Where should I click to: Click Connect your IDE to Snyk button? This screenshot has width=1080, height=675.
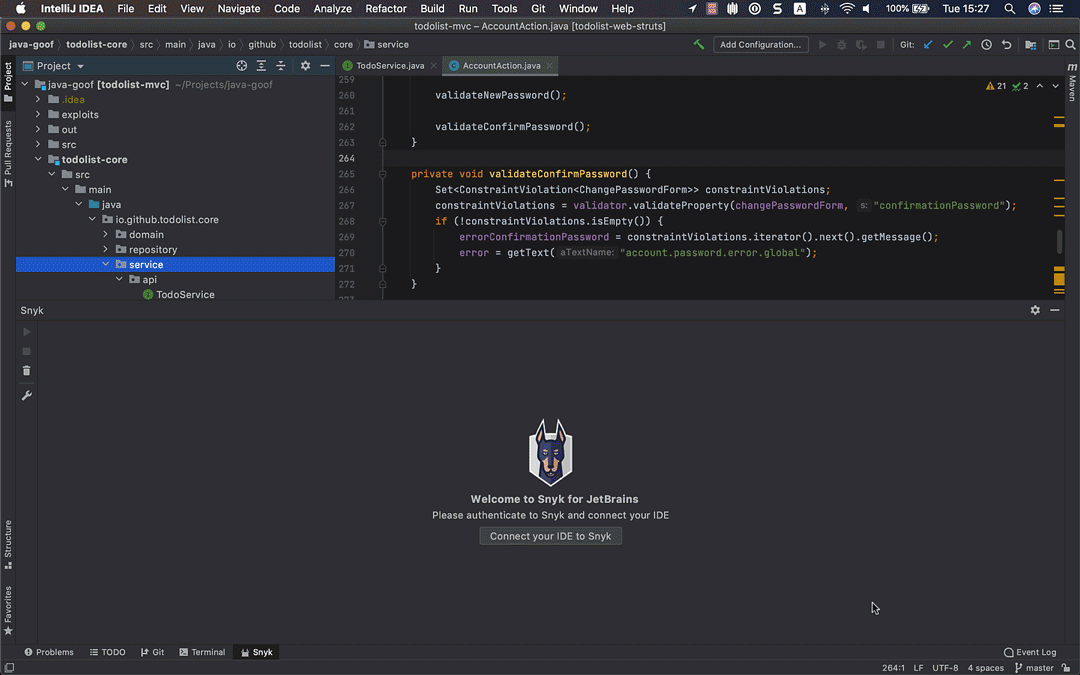click(550, 536)
